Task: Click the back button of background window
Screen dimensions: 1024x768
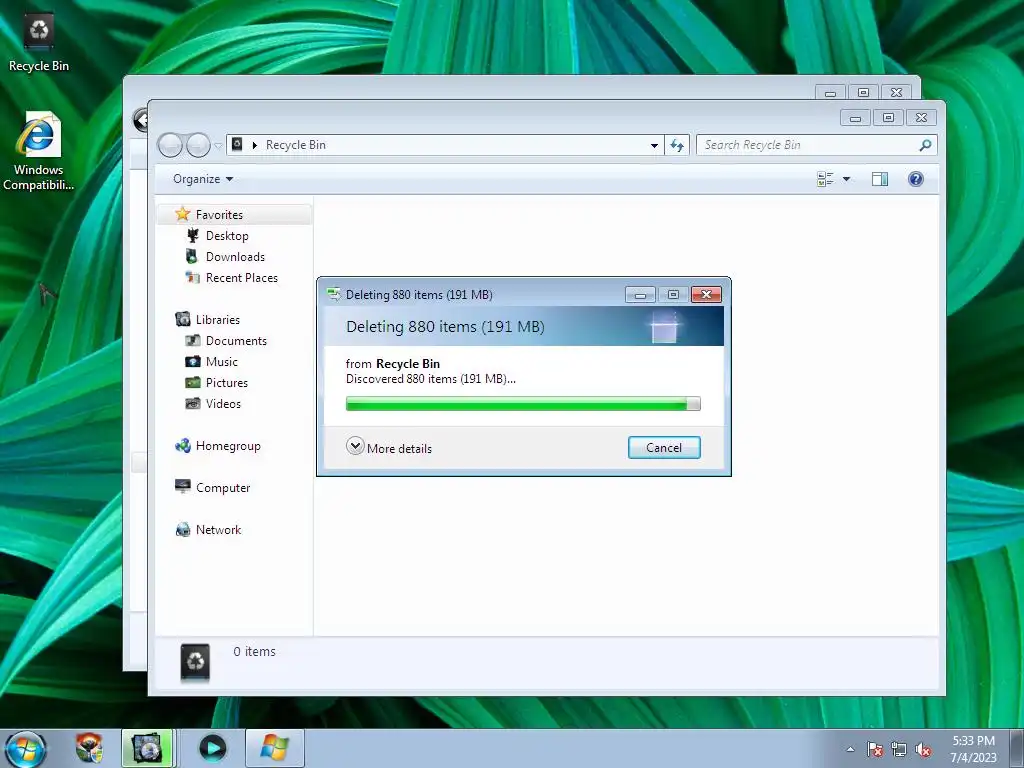Action: coord(139,120)
